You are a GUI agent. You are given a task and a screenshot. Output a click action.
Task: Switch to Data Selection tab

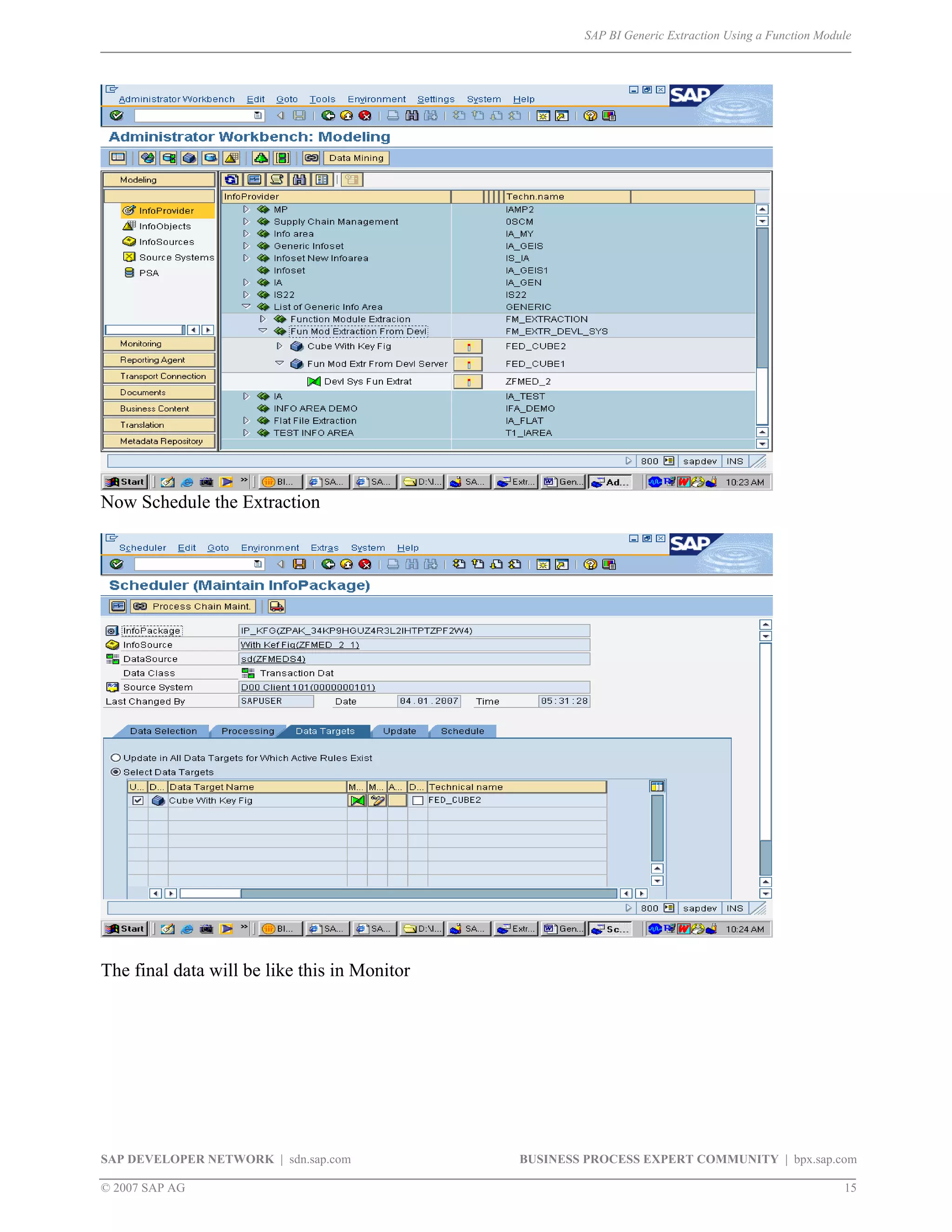click(164, 731)
